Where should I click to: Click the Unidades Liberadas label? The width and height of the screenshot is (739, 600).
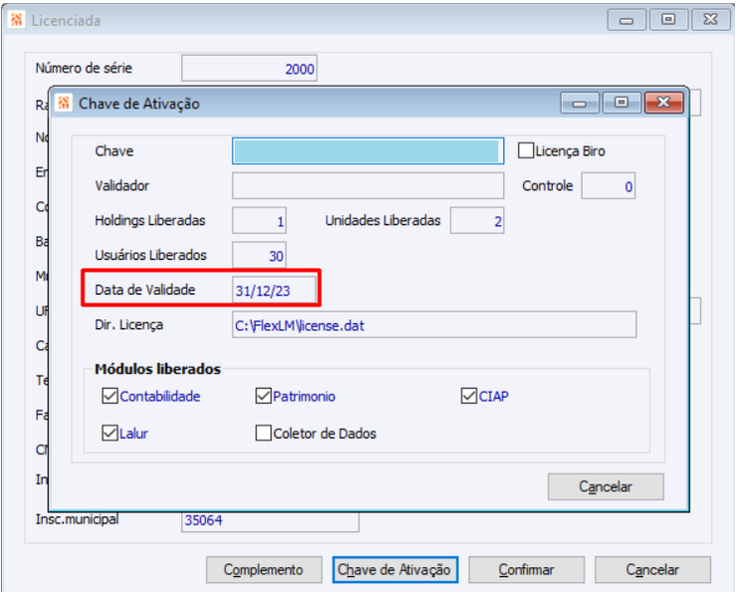(x=383, y=220)
